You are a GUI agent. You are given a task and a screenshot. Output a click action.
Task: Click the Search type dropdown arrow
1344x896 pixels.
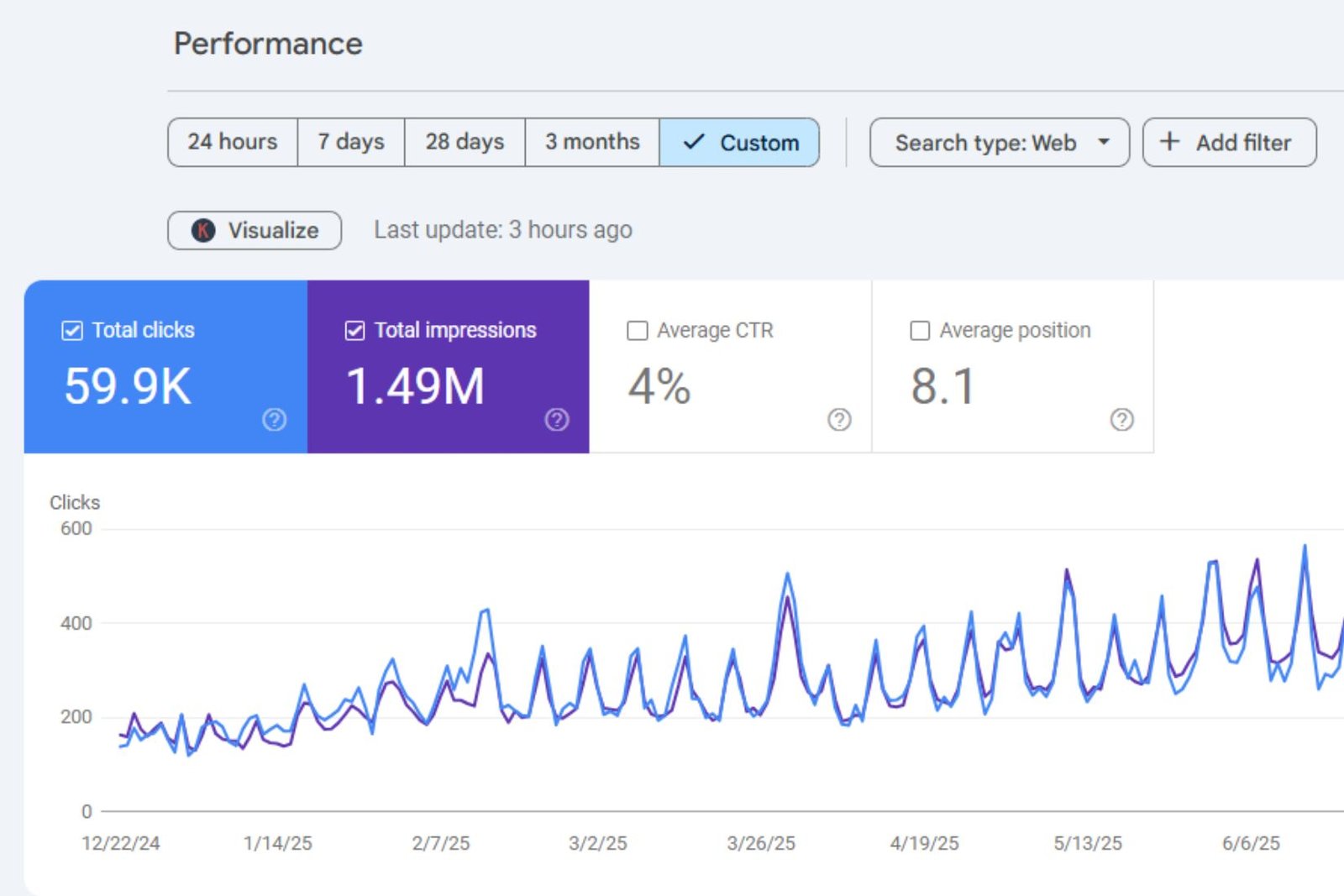1104,142
